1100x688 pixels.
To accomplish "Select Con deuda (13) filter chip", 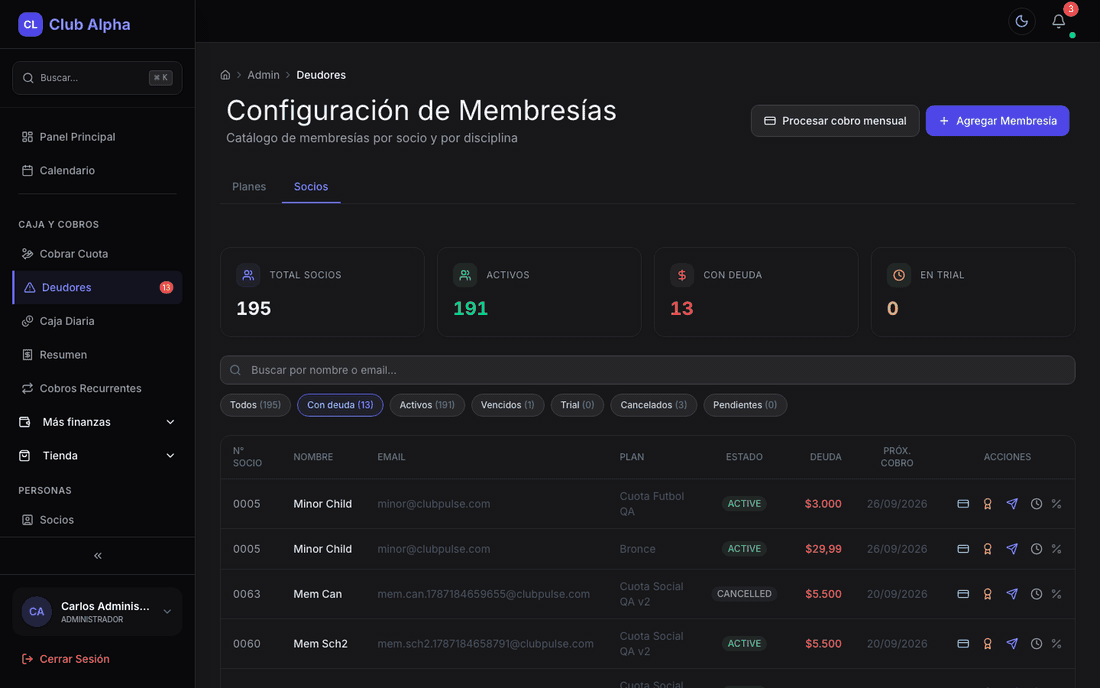I will pyautogui.click(x=340, y=405).
